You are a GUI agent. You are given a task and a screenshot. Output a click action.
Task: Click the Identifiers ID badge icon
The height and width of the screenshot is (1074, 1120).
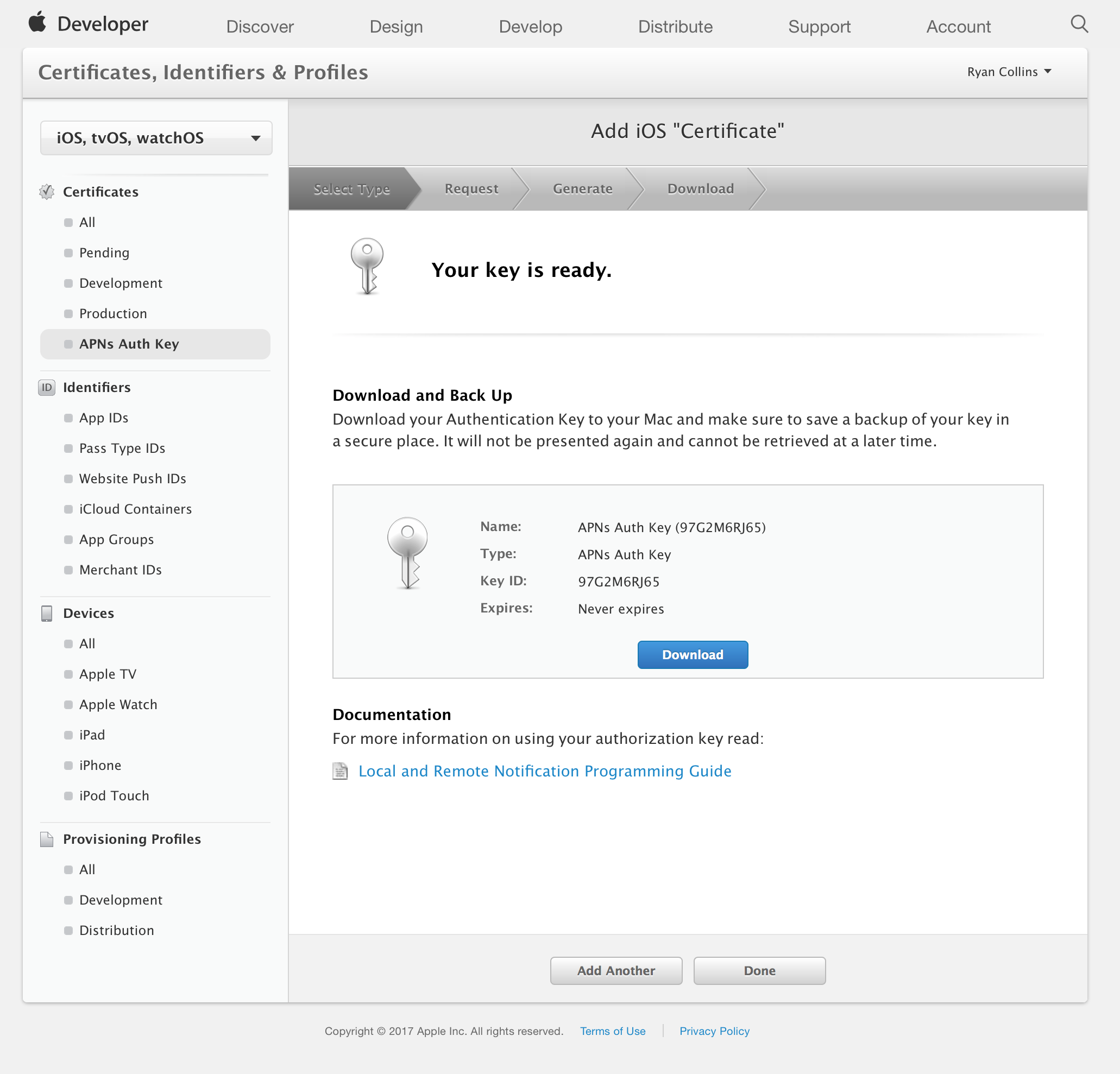tap(47, 387)
